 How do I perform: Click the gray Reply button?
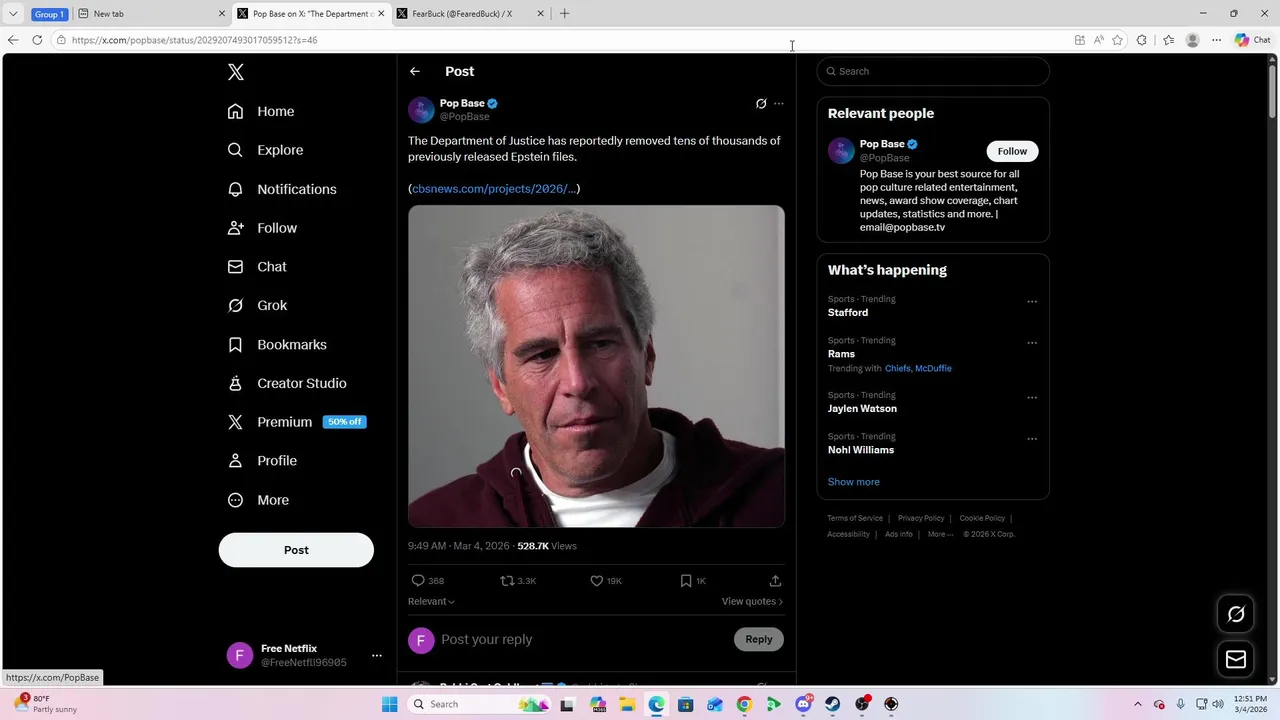point(759,639)
